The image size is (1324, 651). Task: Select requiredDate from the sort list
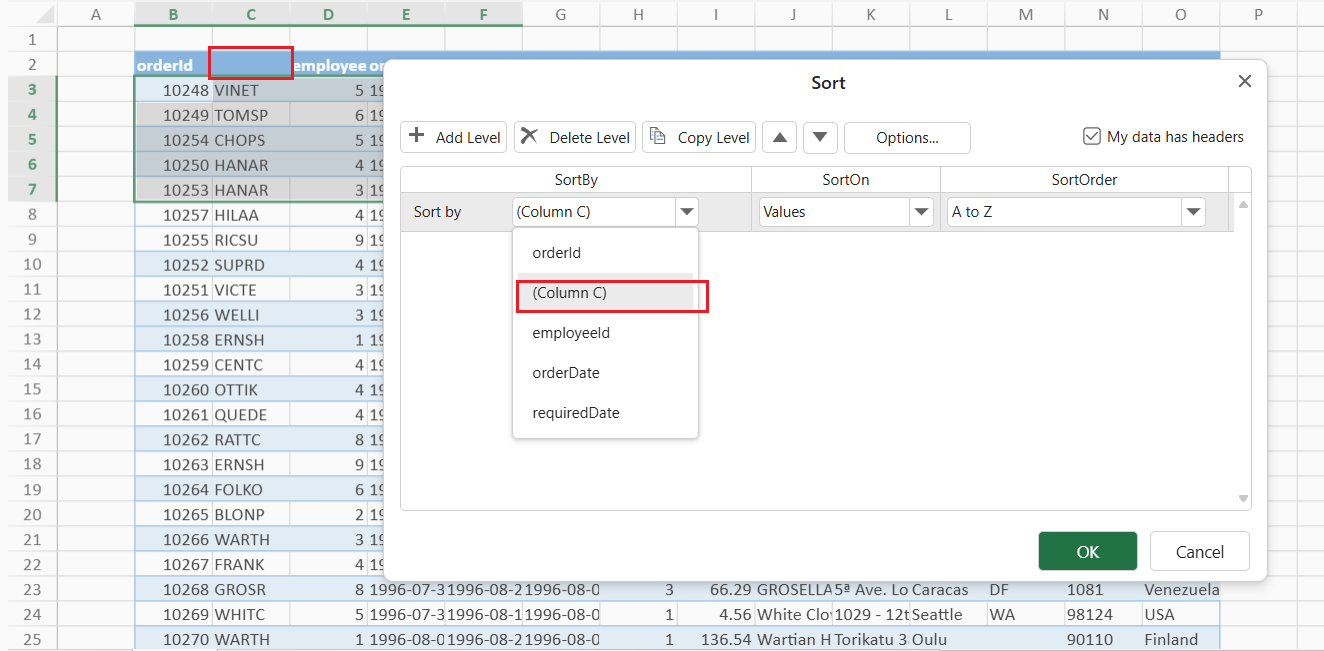pyautogui.click(x=575, y=413)
